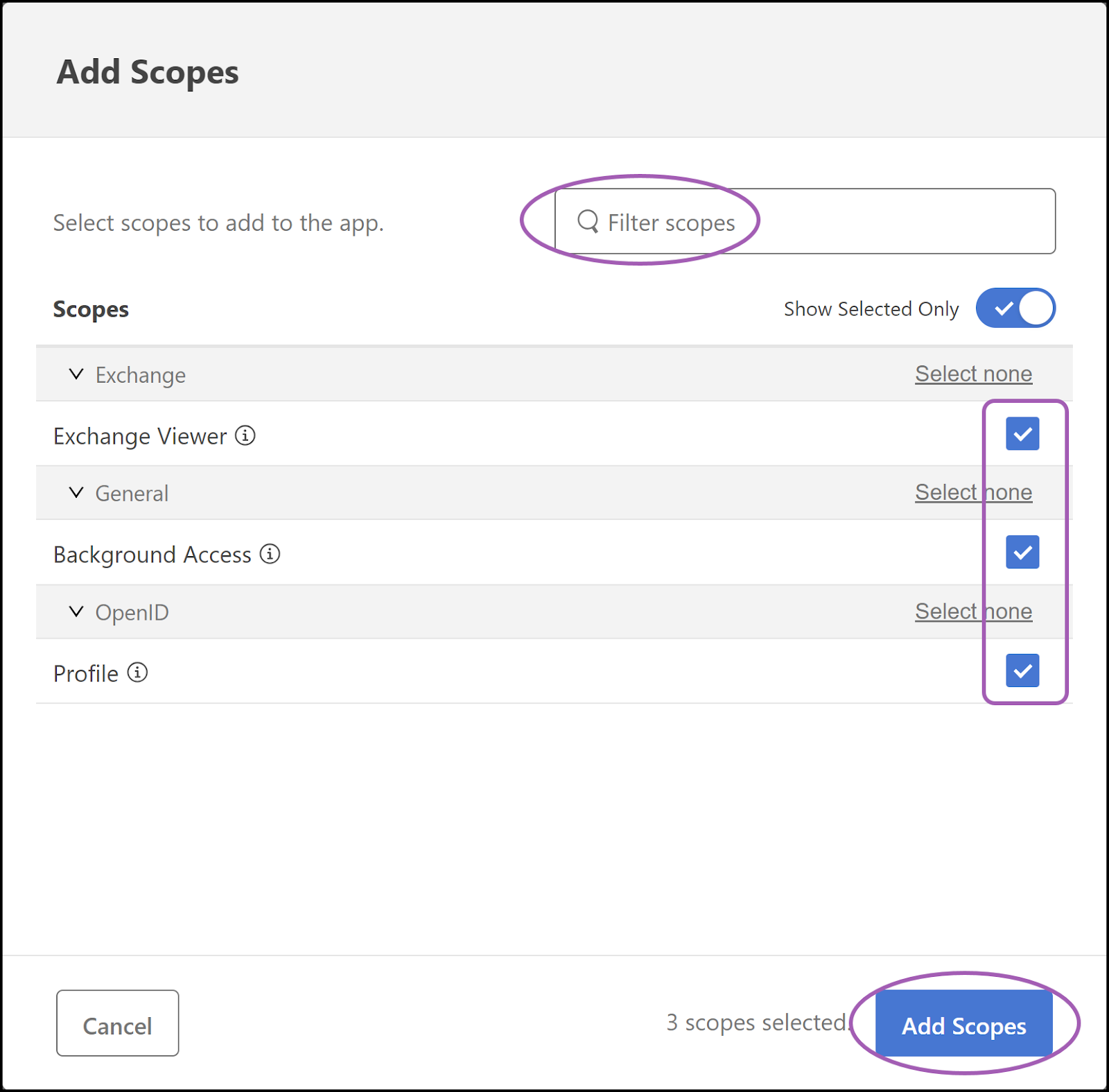Disable the Show Selected Only toggle
The height and width of the screenshot is (1092, 1109).
tap(1015, 309)
